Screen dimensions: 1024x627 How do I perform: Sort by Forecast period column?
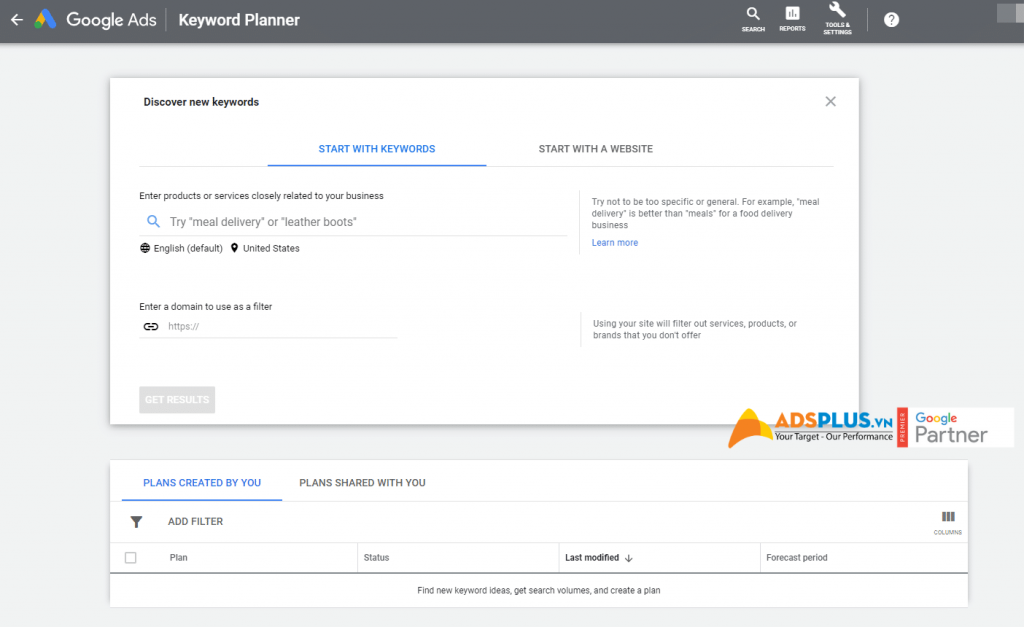point(797,558)
